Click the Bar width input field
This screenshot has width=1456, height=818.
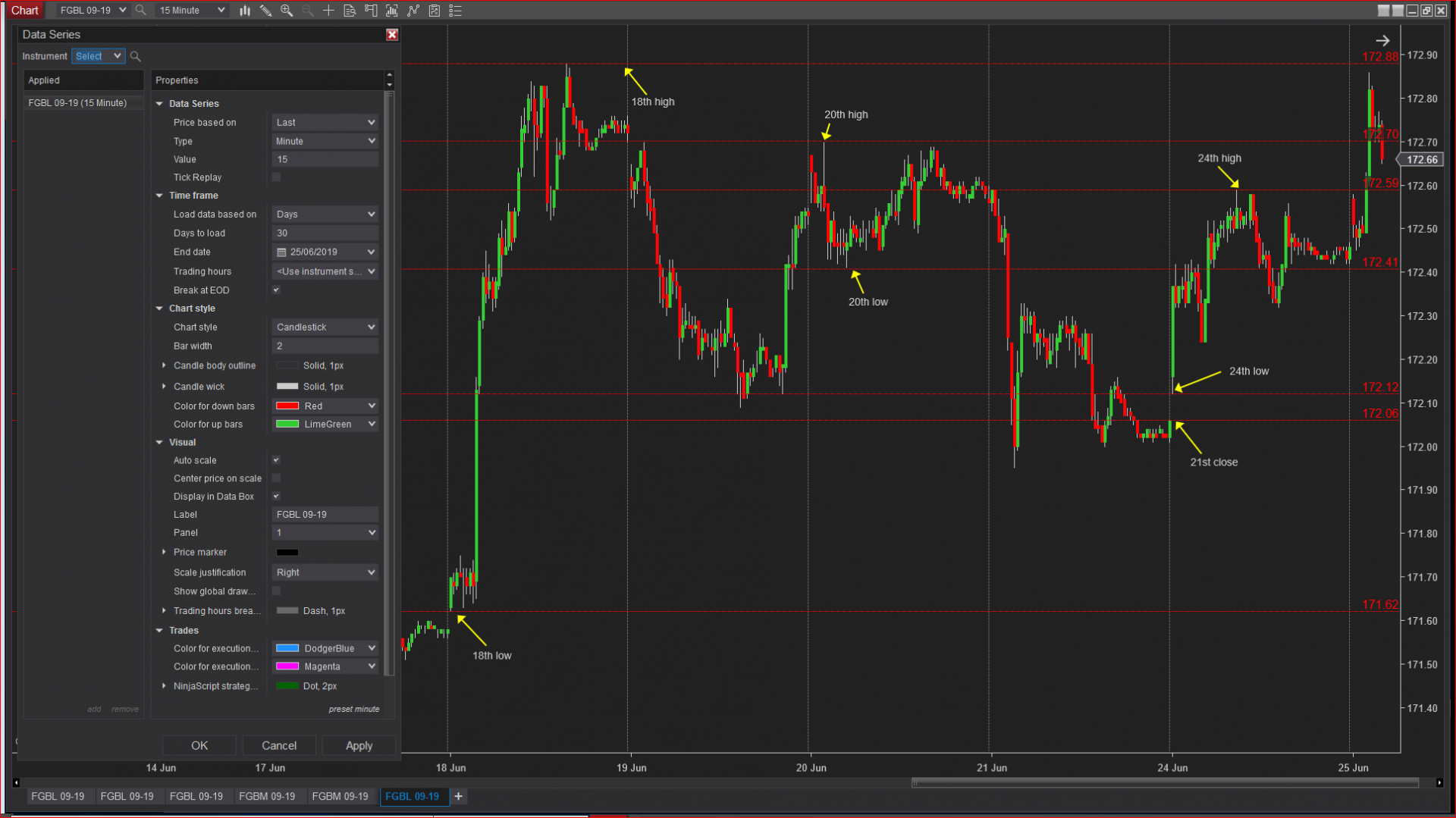coord(325,346)
